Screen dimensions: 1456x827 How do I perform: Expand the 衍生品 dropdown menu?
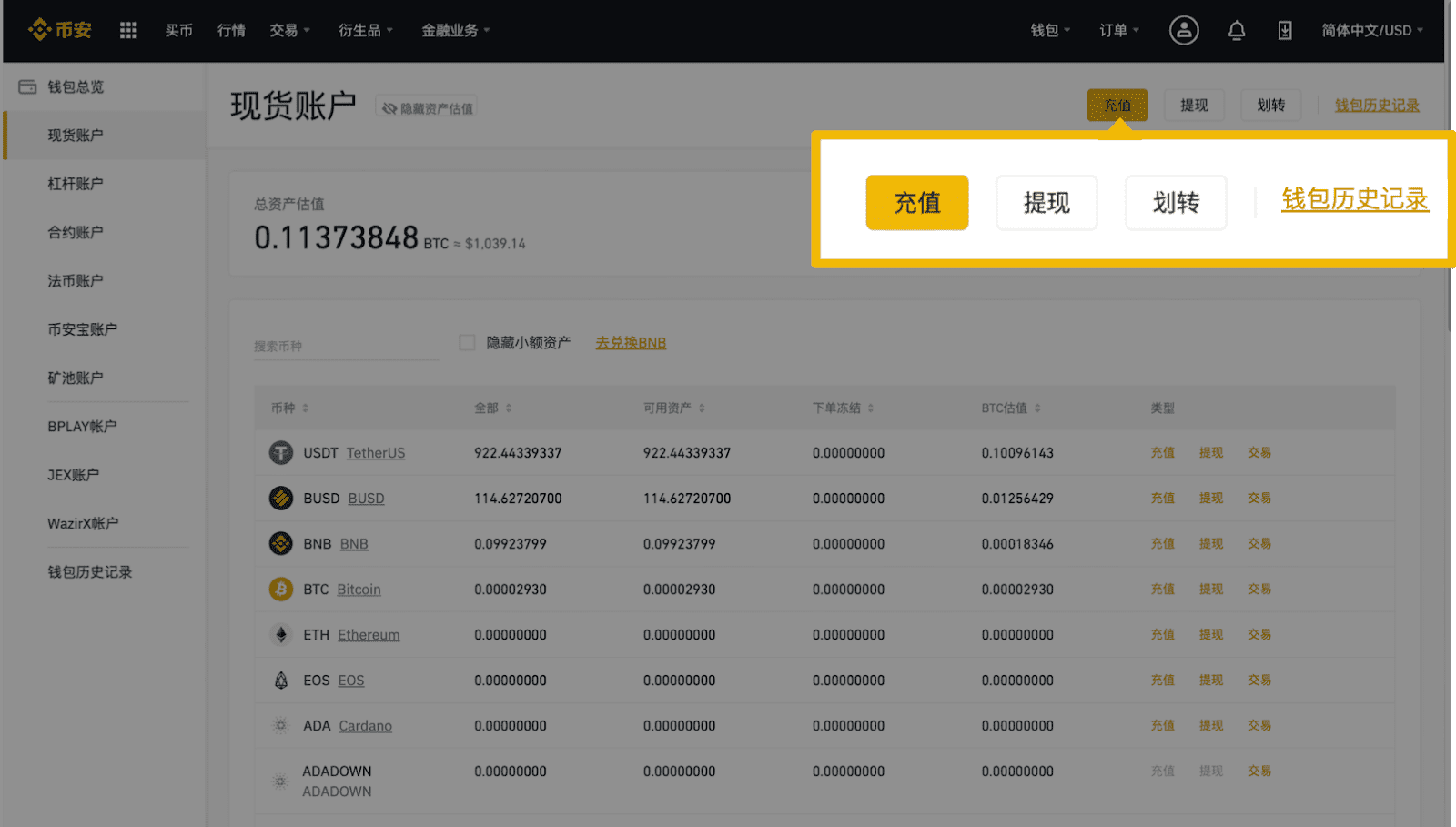point(366,30)
